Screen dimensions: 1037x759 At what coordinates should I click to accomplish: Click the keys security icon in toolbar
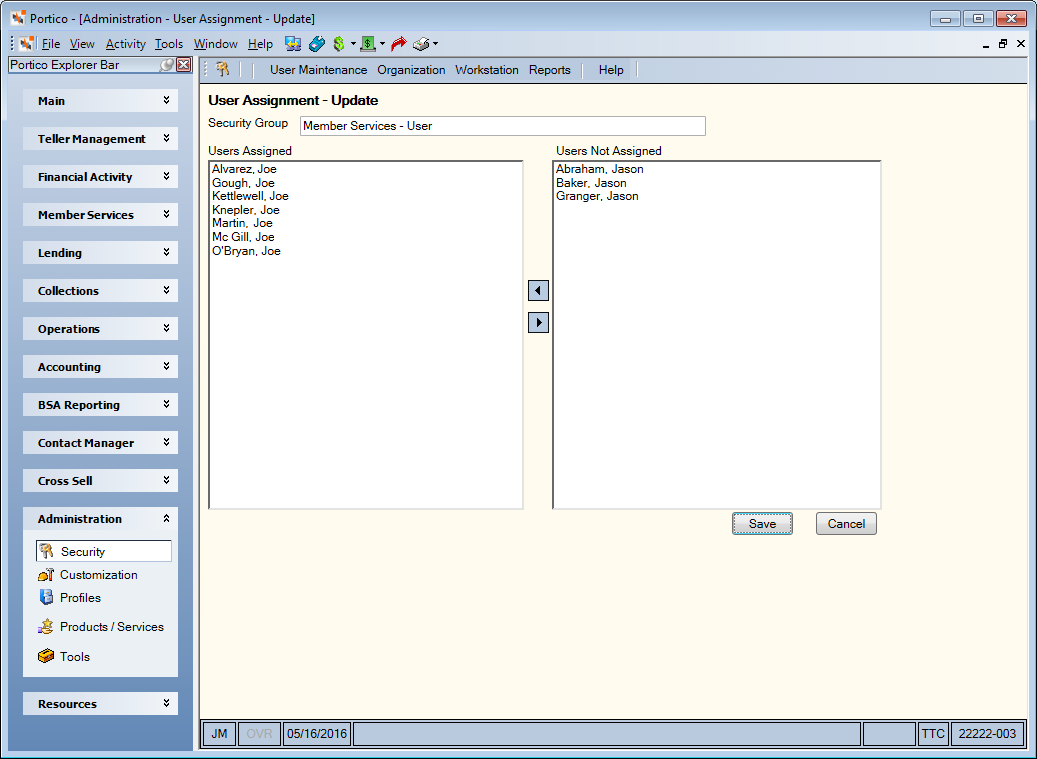click(223, 69)
